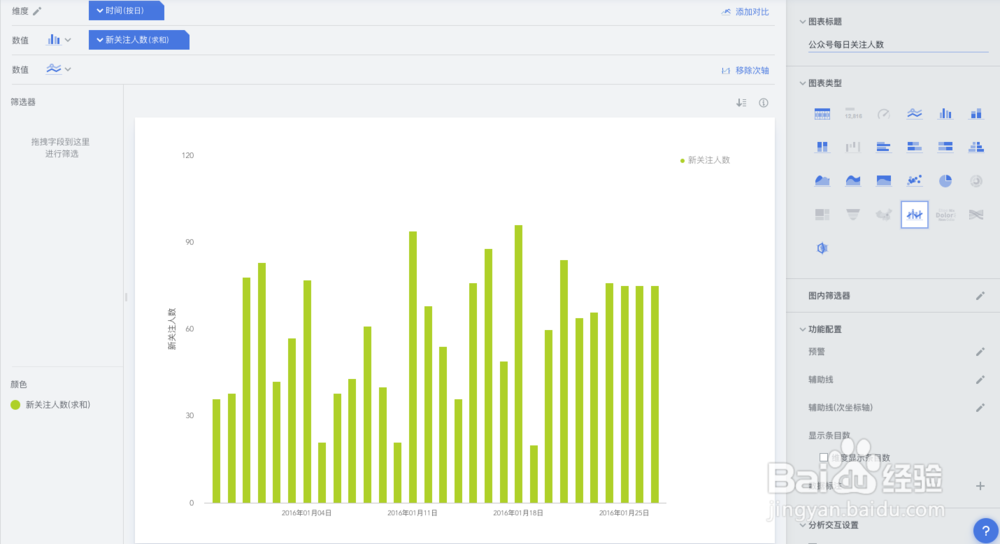Open 时间(按日) dimension pill menu

[126, 11]
